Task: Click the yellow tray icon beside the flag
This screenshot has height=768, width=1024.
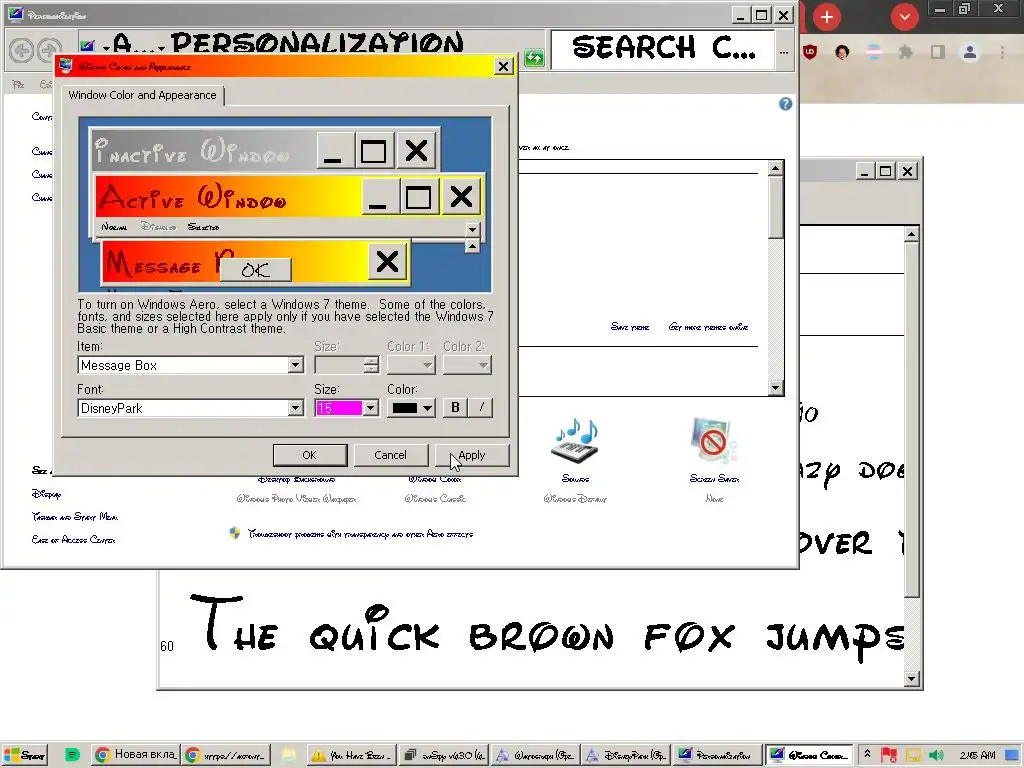Action: click(x=913, y=755)
